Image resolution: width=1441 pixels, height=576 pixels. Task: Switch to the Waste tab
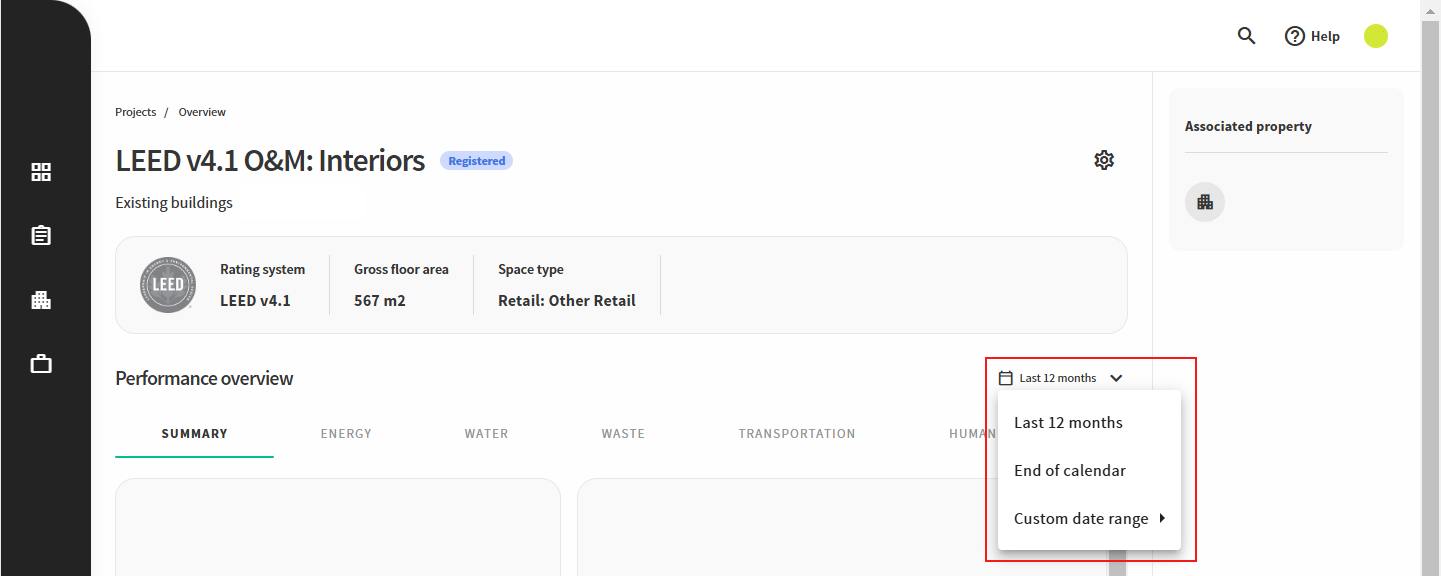(x=623, y=434)
